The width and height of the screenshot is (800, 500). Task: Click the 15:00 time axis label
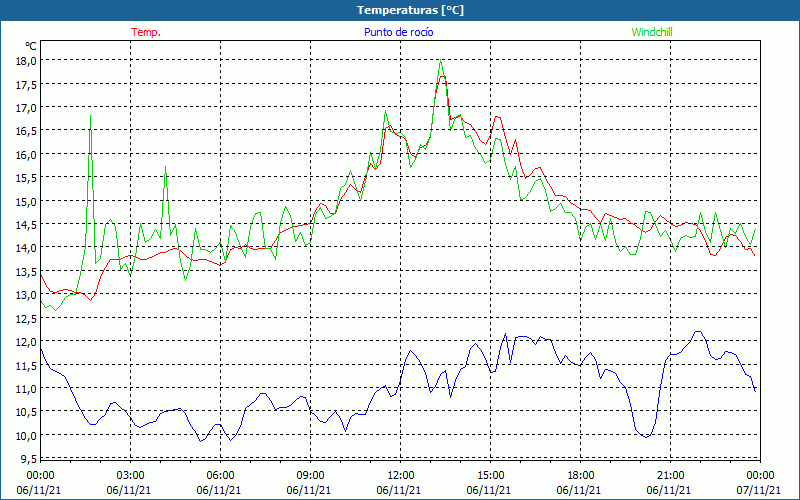point(490,475)
